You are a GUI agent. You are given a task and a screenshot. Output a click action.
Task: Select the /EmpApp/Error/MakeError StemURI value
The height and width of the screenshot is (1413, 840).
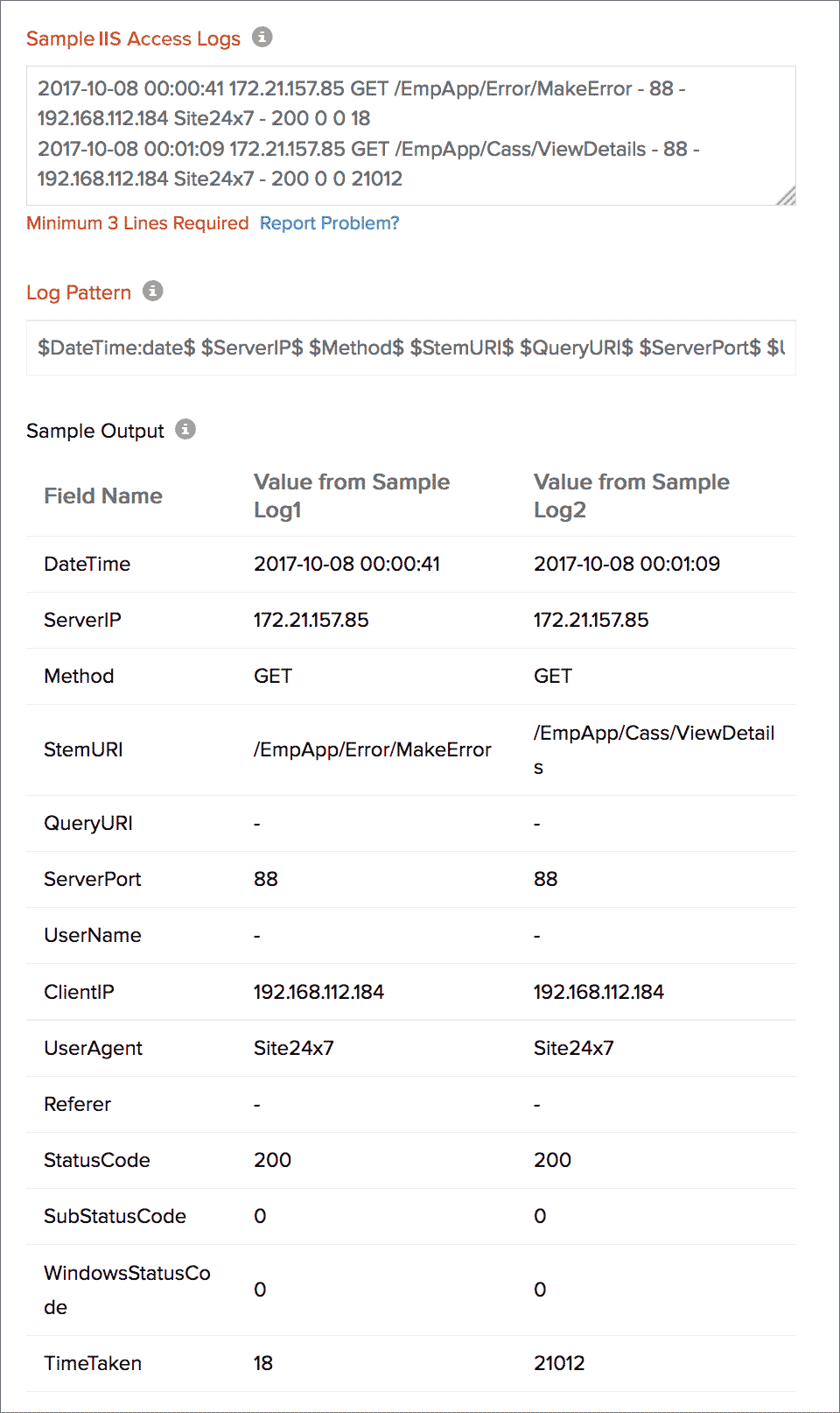(x=373, y=749)
